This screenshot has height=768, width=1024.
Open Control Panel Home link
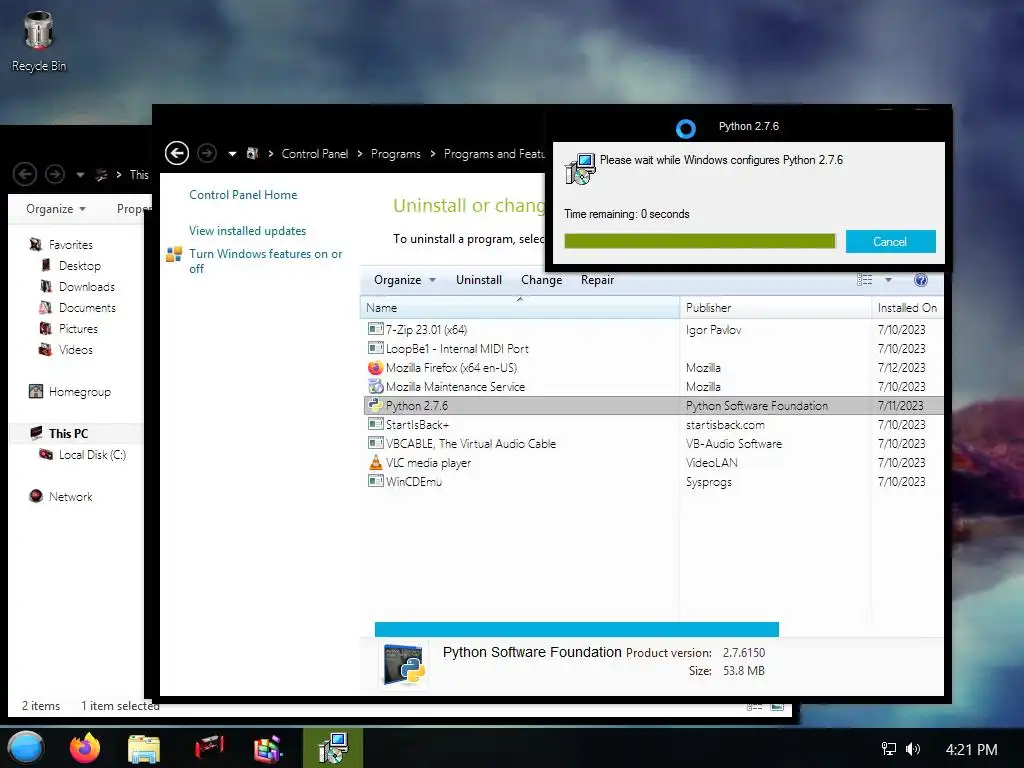pyautogui.click(x=243, y=195)
